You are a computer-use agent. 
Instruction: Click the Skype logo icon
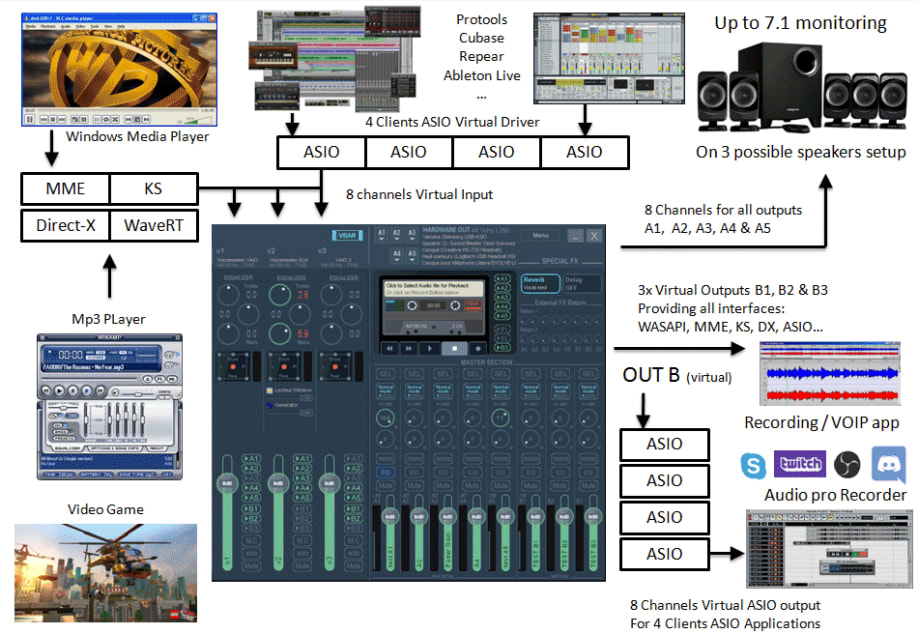[753, 465]
